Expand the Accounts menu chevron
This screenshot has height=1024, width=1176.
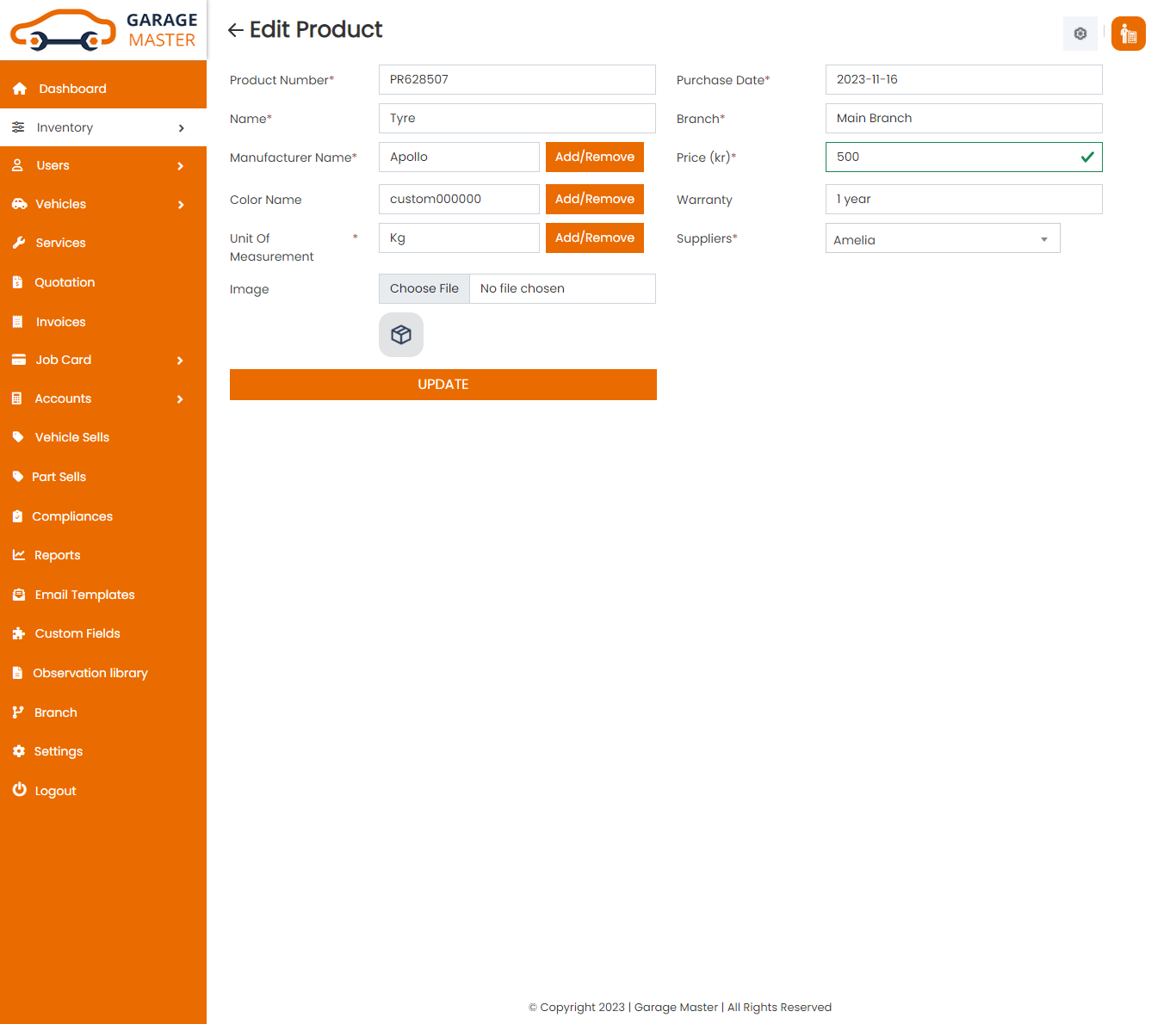[x=180, y=399]
